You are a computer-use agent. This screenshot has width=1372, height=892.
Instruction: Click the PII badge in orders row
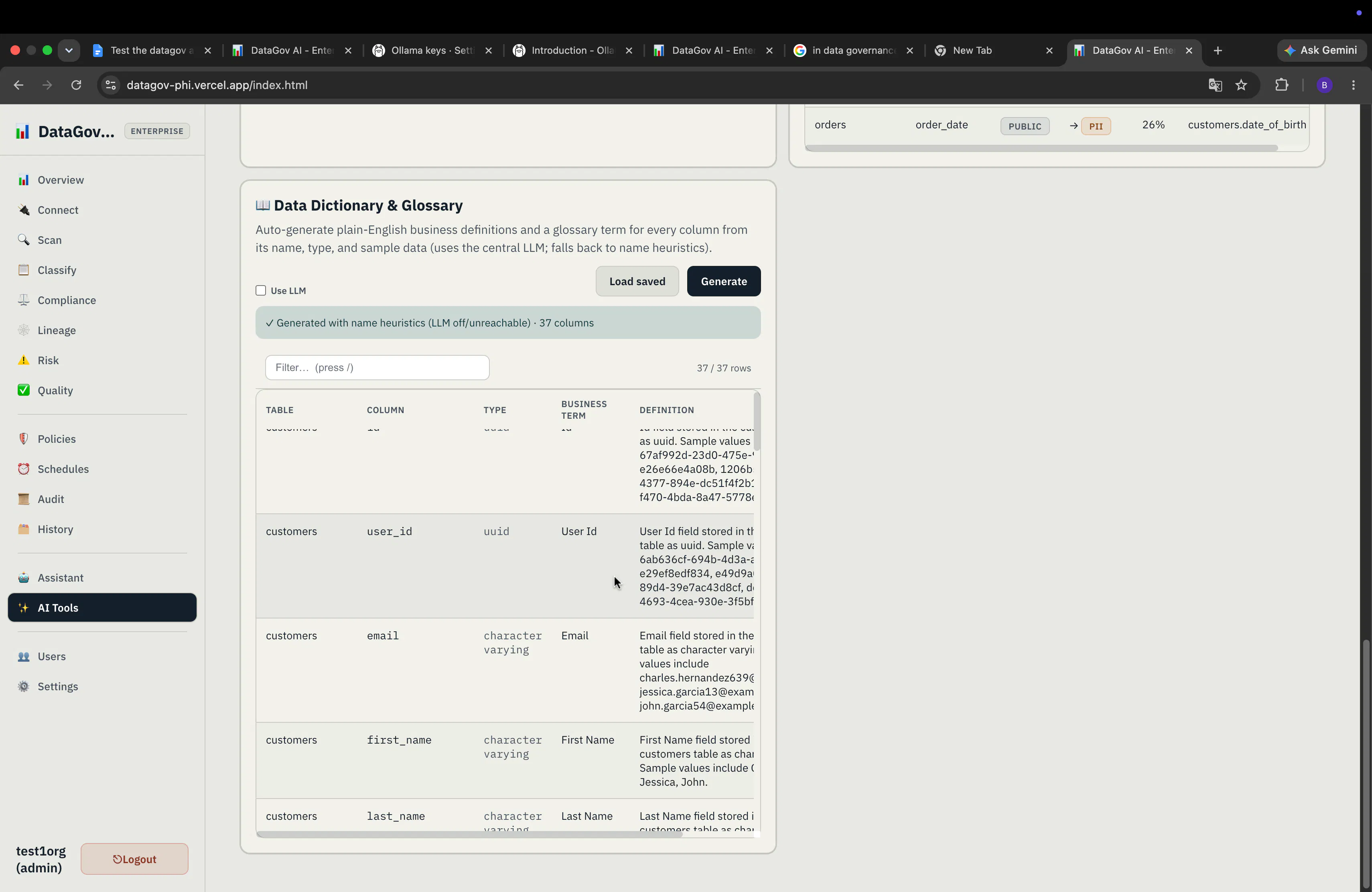pyautogui.click(x=1096, y=126)
